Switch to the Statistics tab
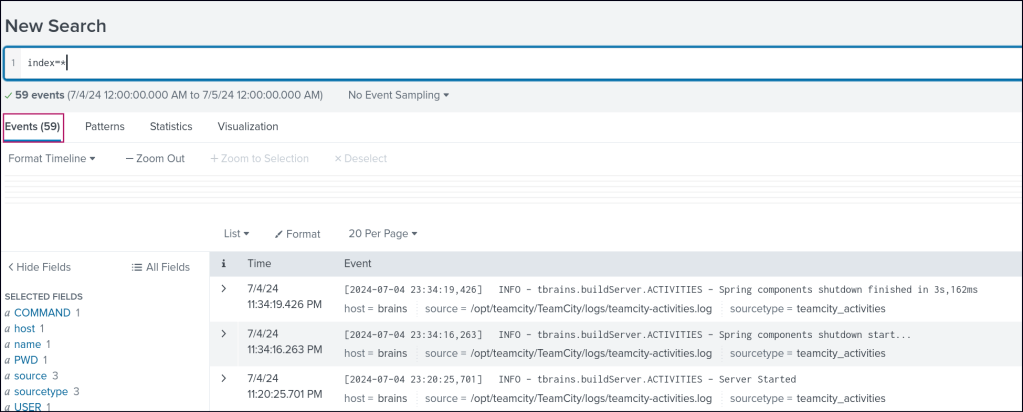1023x412 pixels. click(171, 127)
